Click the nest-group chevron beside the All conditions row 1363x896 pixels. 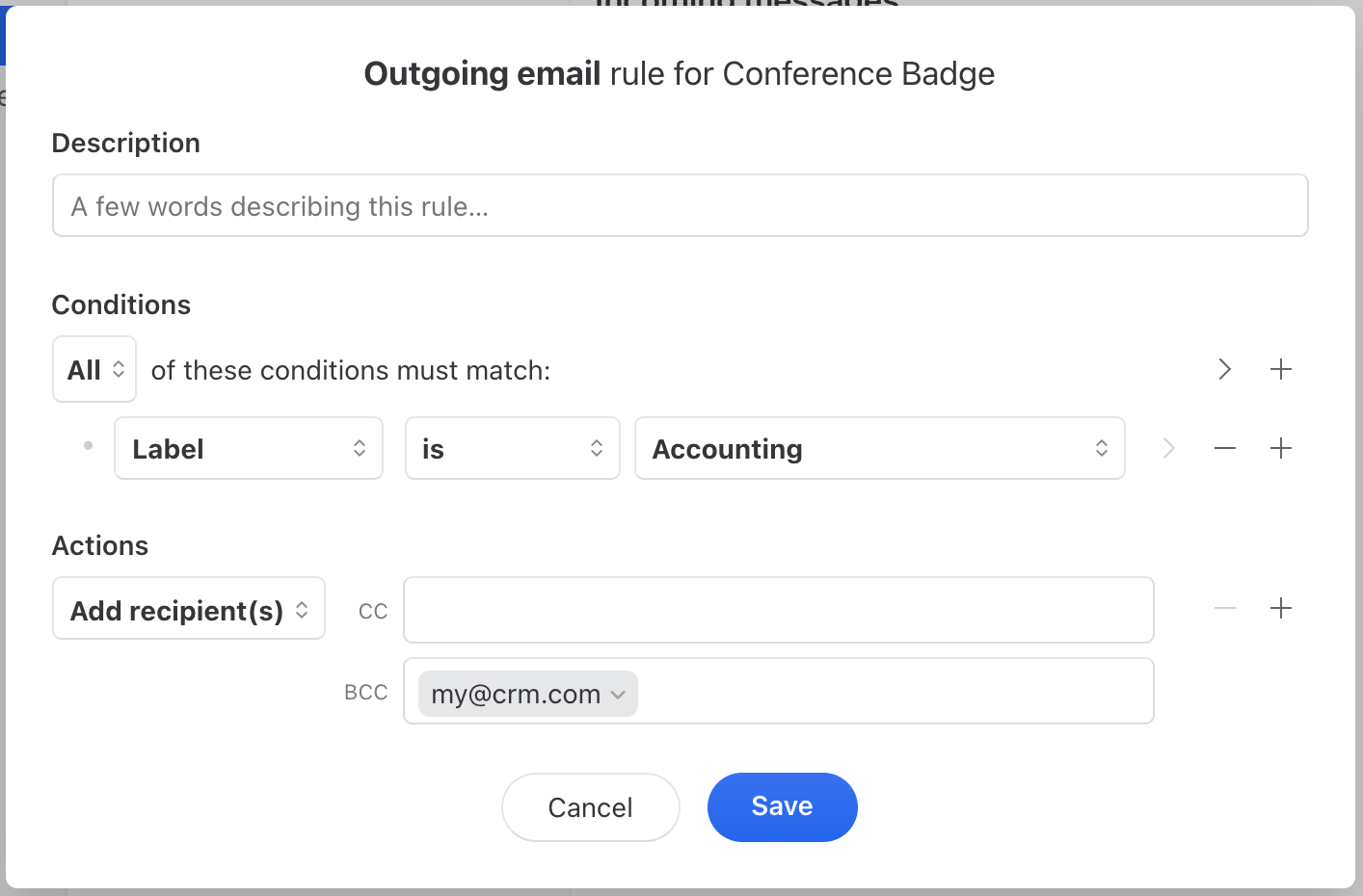point(1224,369)
